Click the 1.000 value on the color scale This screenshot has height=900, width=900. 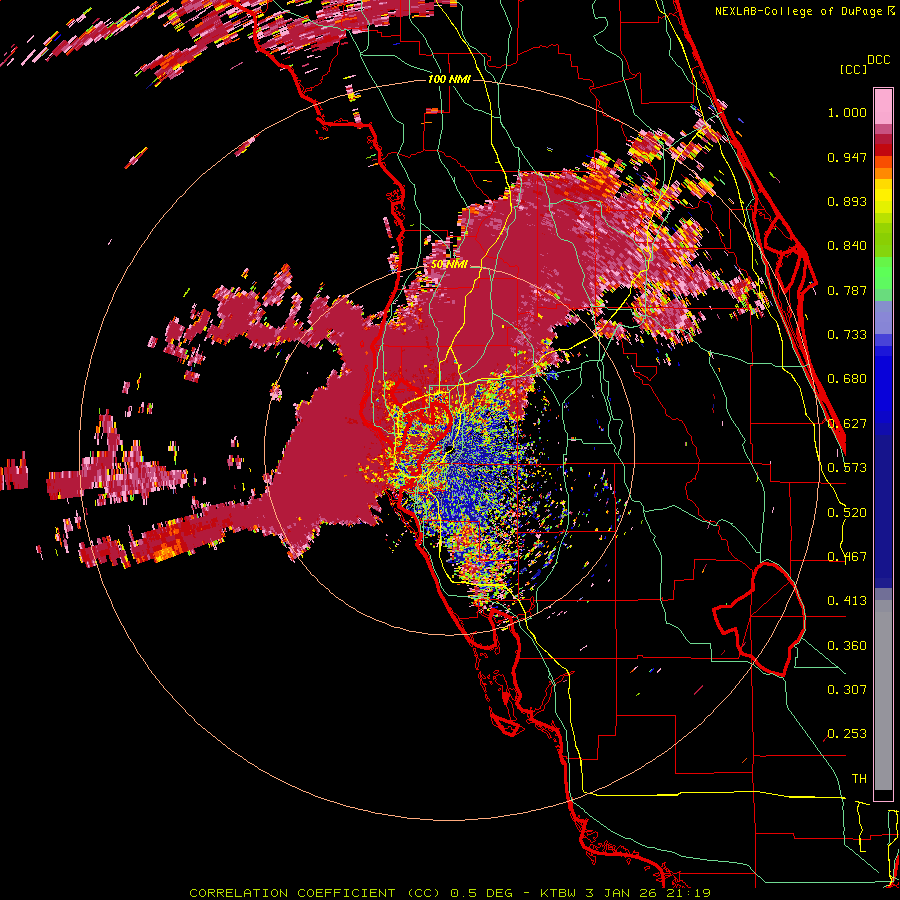click(x=847, y=112)
